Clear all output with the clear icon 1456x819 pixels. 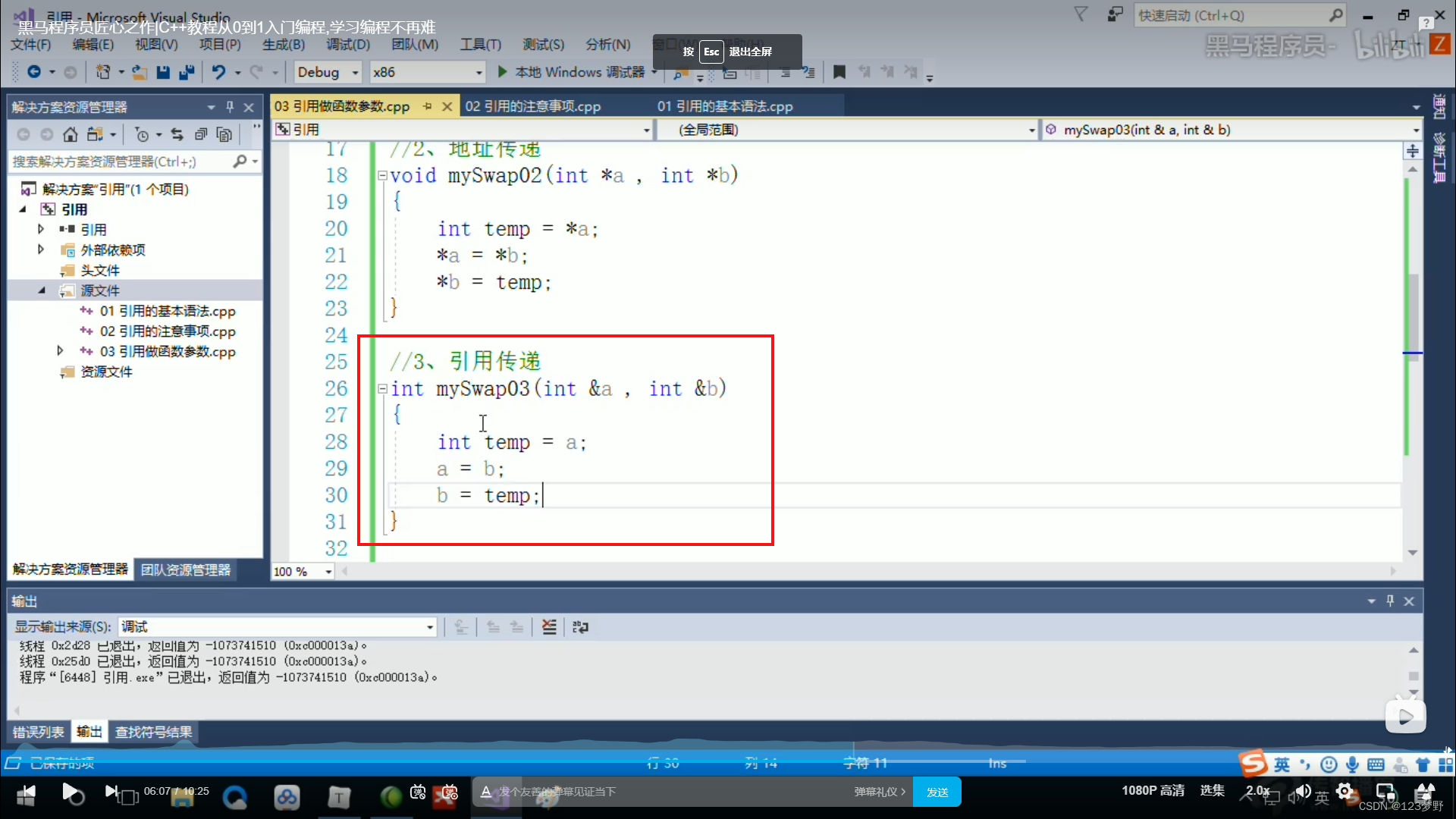click(x=549, y=627)
